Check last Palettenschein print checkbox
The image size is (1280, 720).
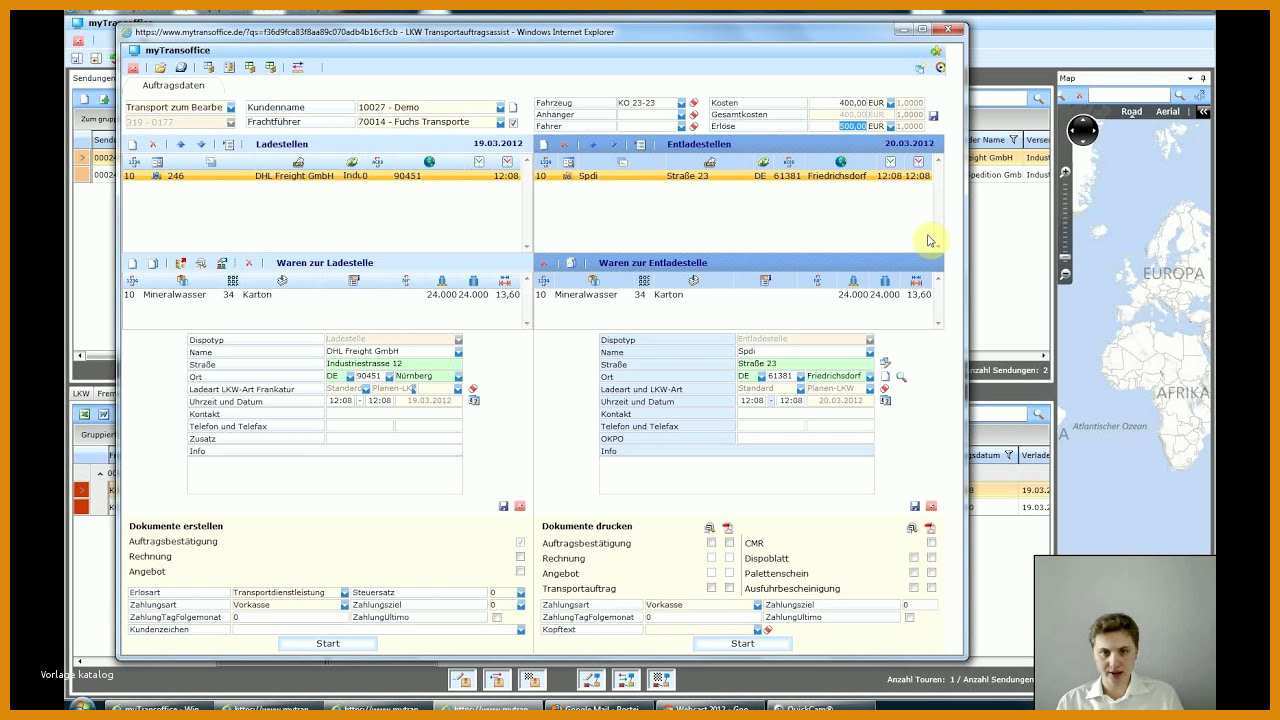[931, 573]
